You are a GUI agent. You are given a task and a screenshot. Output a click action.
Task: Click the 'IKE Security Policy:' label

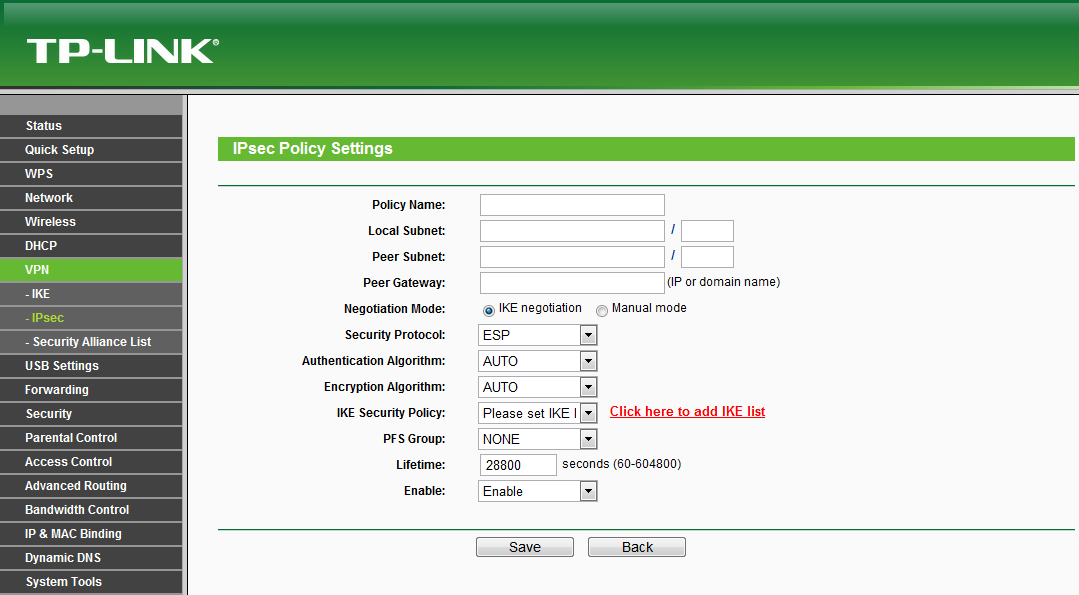pyautogui.click(x=390, y=413)
